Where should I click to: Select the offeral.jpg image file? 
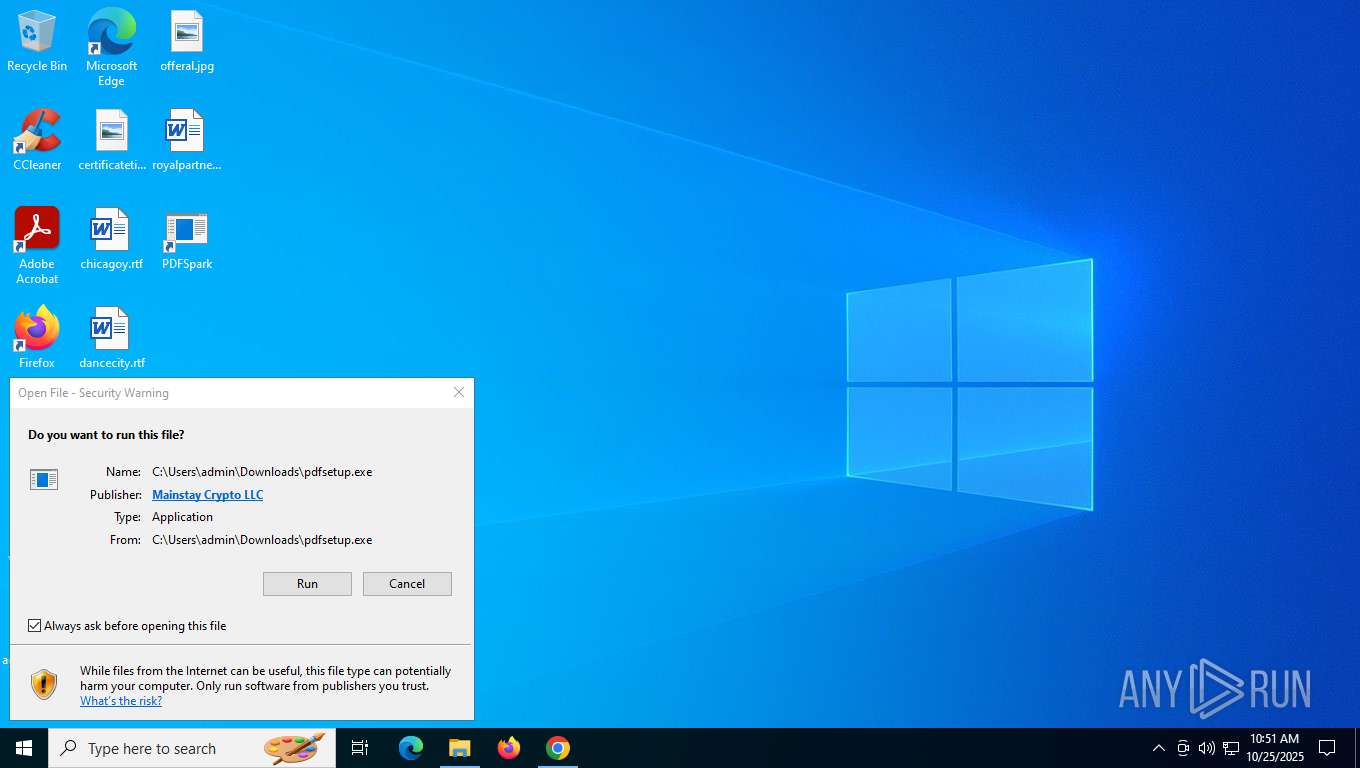(187, 41)
